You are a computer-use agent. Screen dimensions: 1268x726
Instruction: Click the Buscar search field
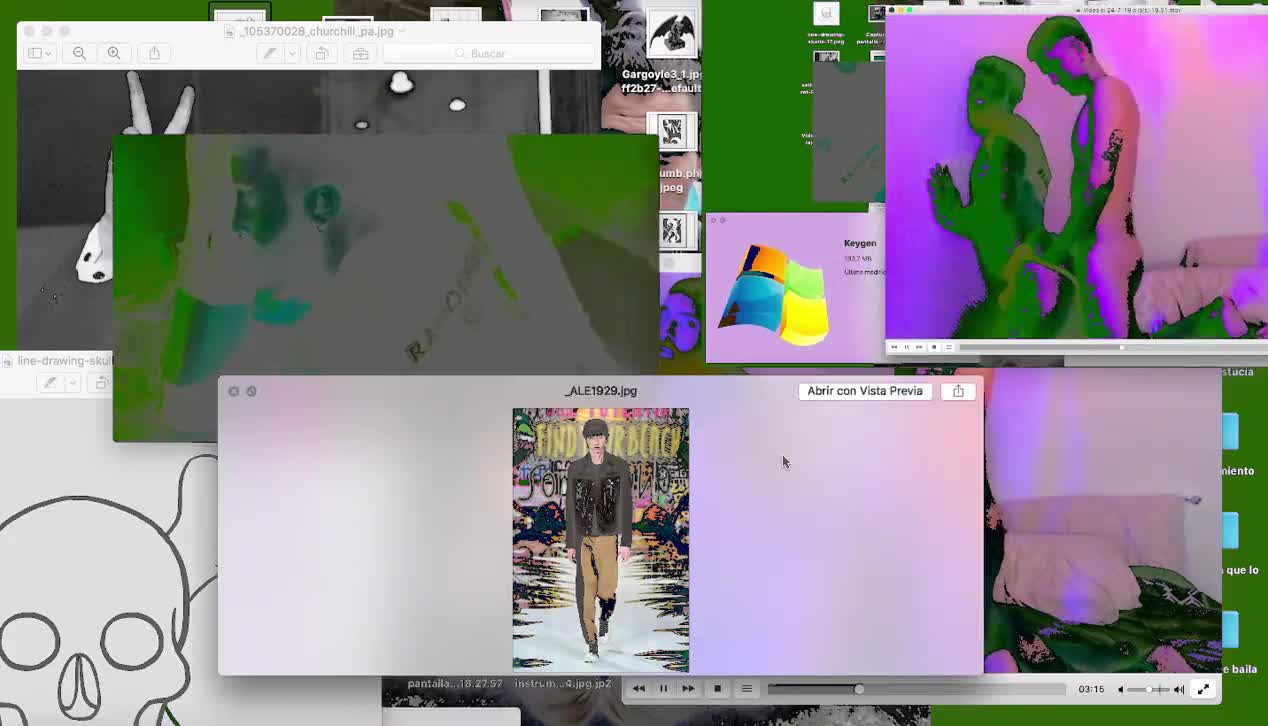coord(488,53)
